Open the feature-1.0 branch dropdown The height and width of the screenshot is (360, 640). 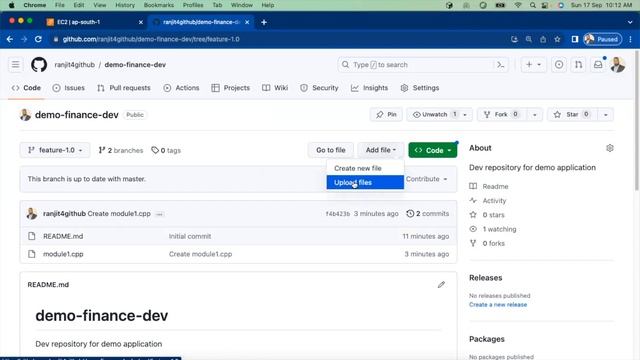(x=55, y=150)
